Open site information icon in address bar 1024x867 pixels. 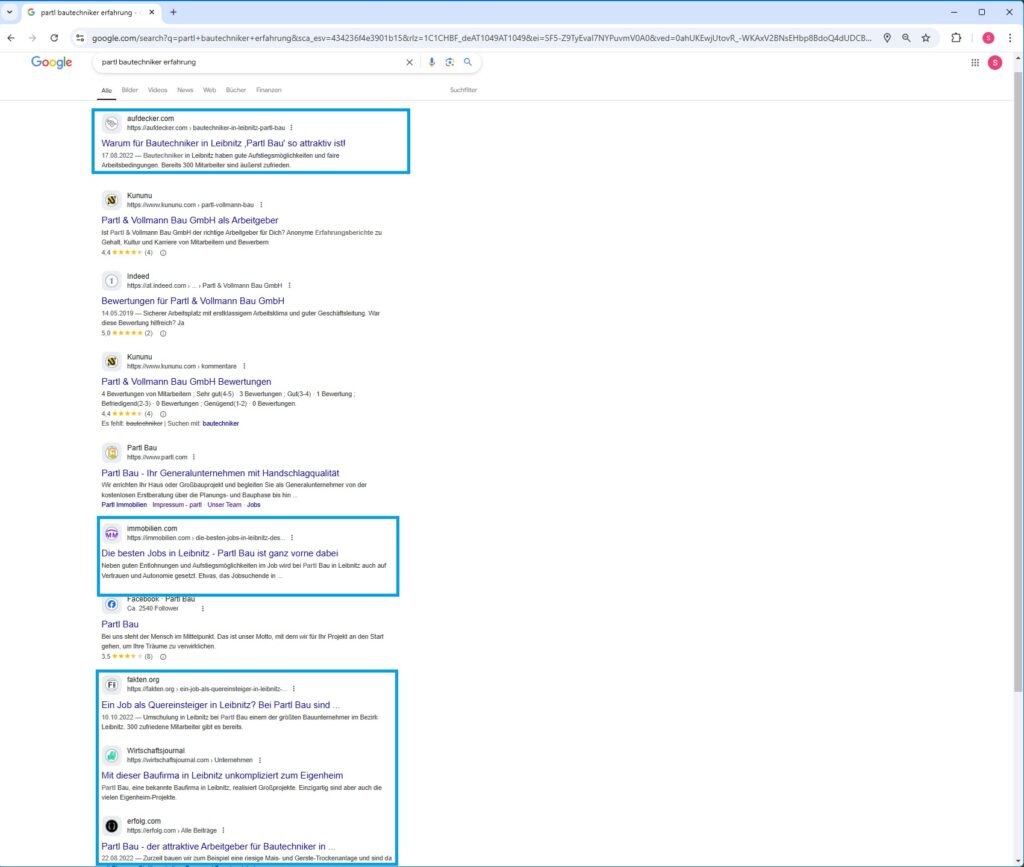tap(80, 38)
